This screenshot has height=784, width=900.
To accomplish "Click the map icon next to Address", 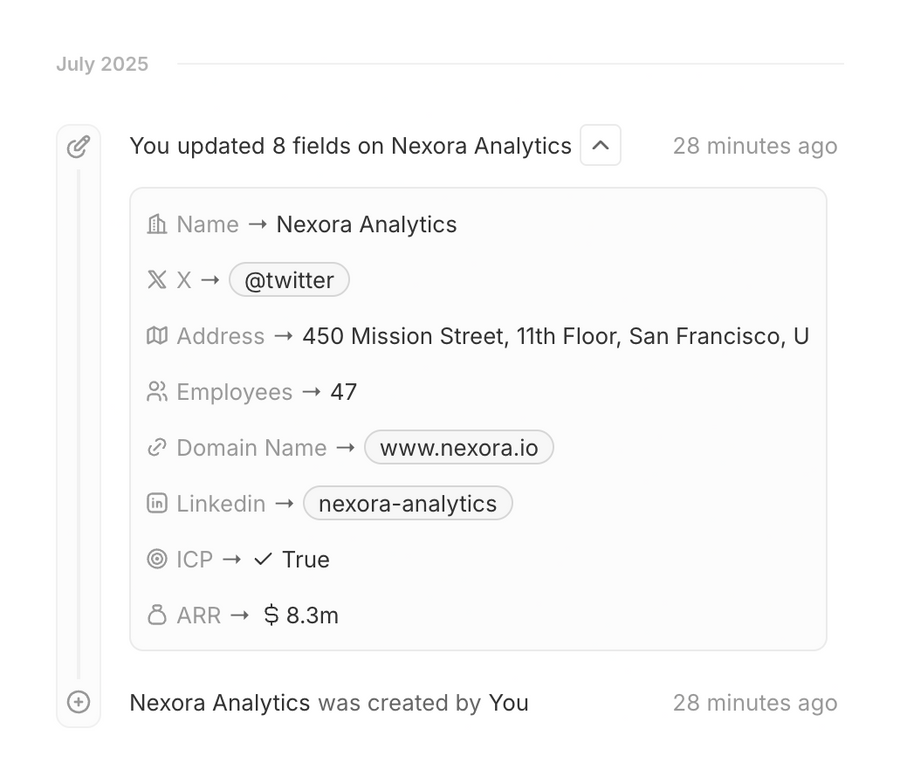I will 157,336.
